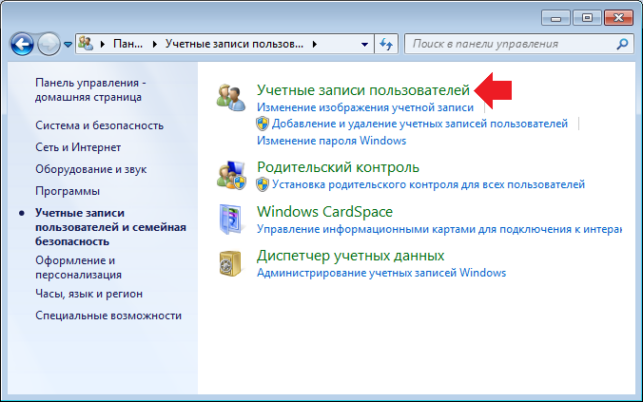Open "Установка родительского контроля для всех пользователей"
The image size is (643, 402).
click(428, 185)
